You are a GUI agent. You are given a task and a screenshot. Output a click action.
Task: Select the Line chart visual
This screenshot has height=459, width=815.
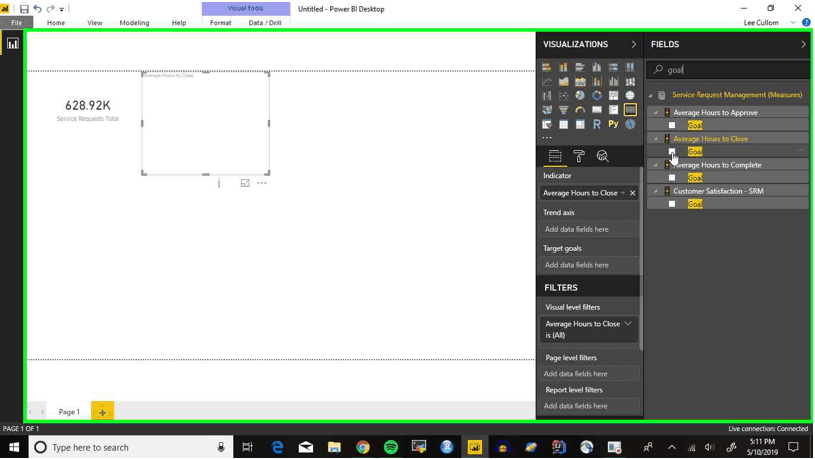[547, 82]
